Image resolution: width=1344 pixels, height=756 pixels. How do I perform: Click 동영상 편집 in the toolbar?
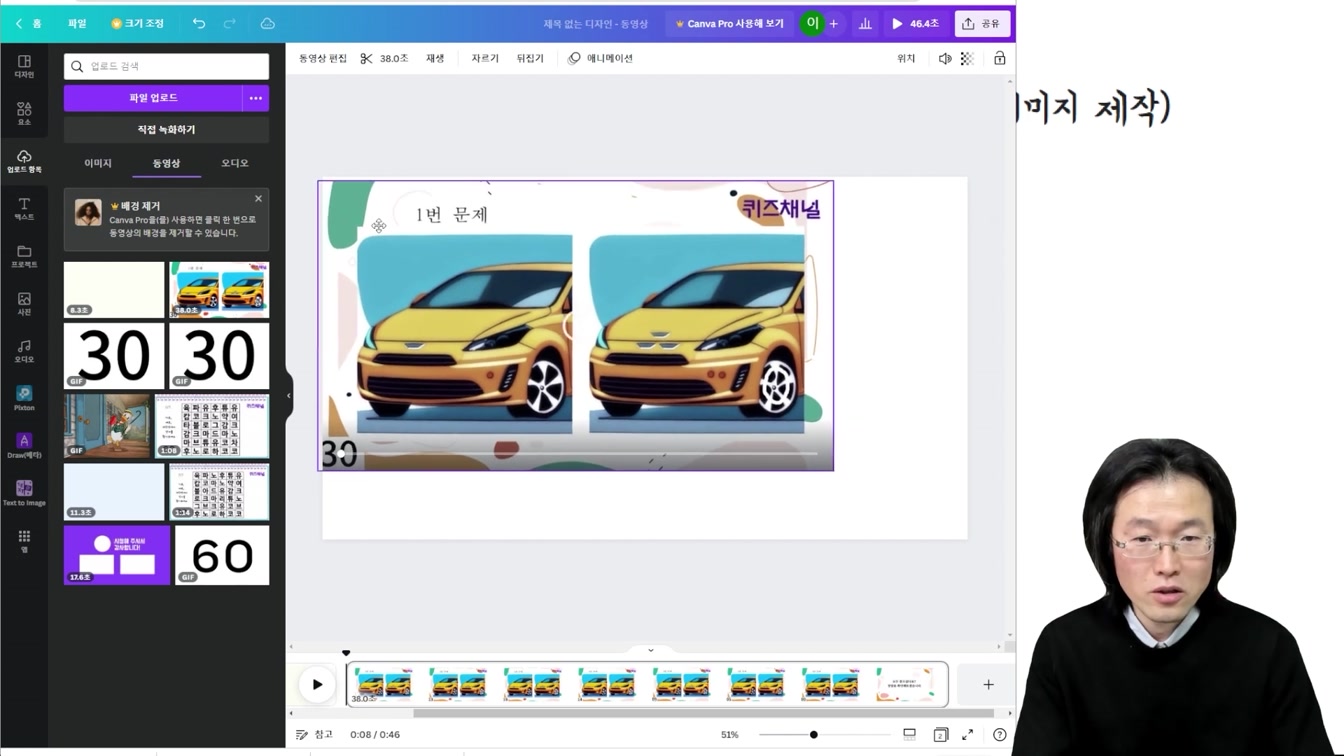[x=323, y=58]
